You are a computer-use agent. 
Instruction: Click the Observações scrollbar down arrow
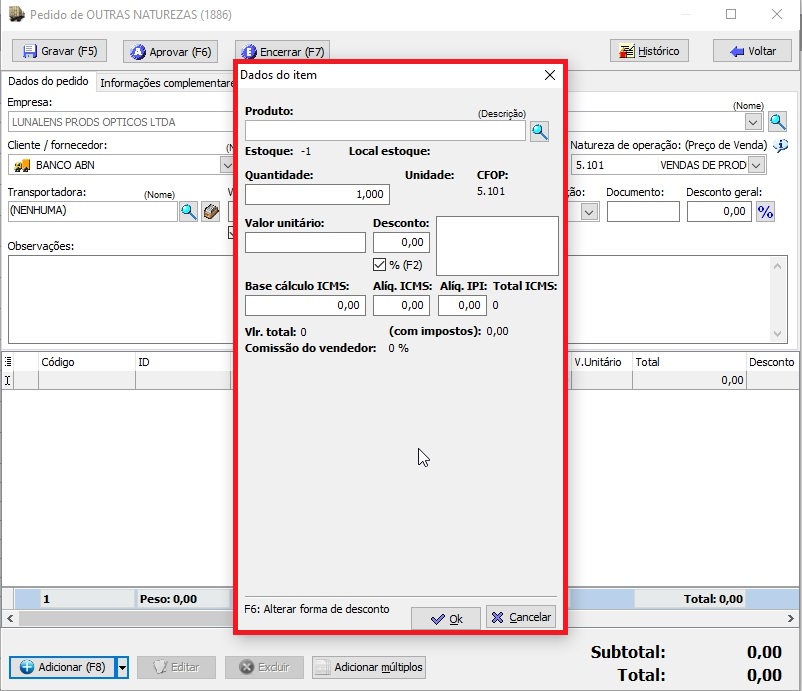tap(777, 334)
